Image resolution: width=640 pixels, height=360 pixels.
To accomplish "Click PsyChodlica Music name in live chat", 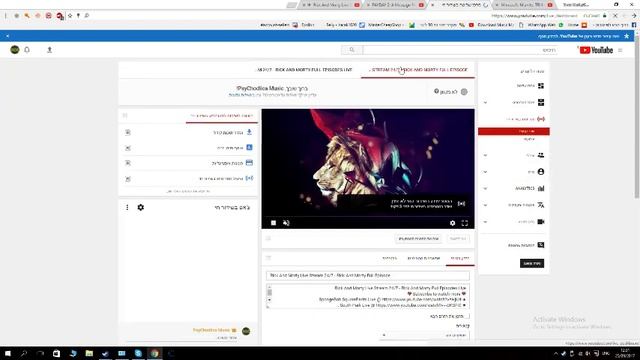I will [211, 330].
